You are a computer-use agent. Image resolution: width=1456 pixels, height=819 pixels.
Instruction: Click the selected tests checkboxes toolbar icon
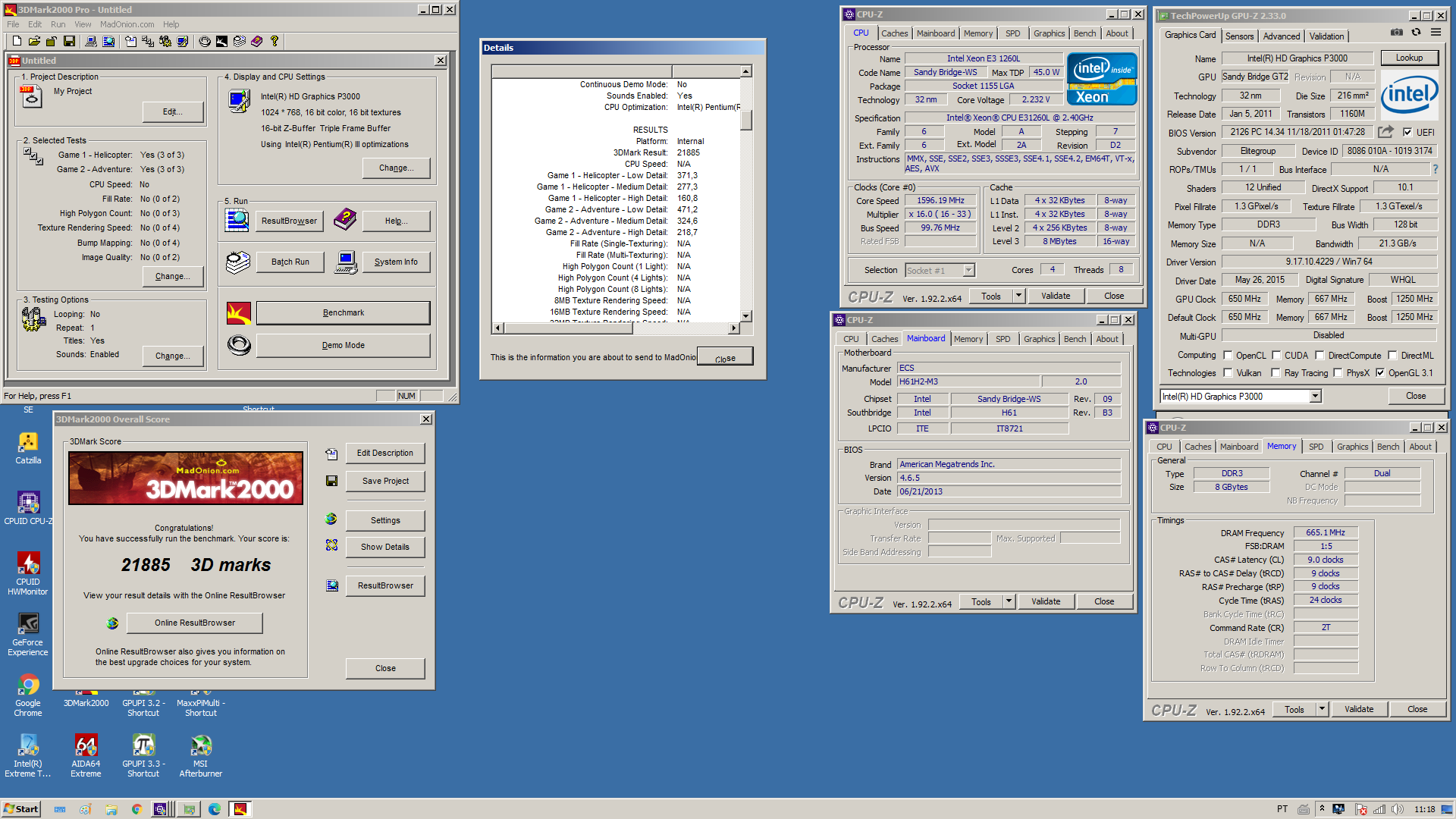pyautogui.click(x=148, y=42)
